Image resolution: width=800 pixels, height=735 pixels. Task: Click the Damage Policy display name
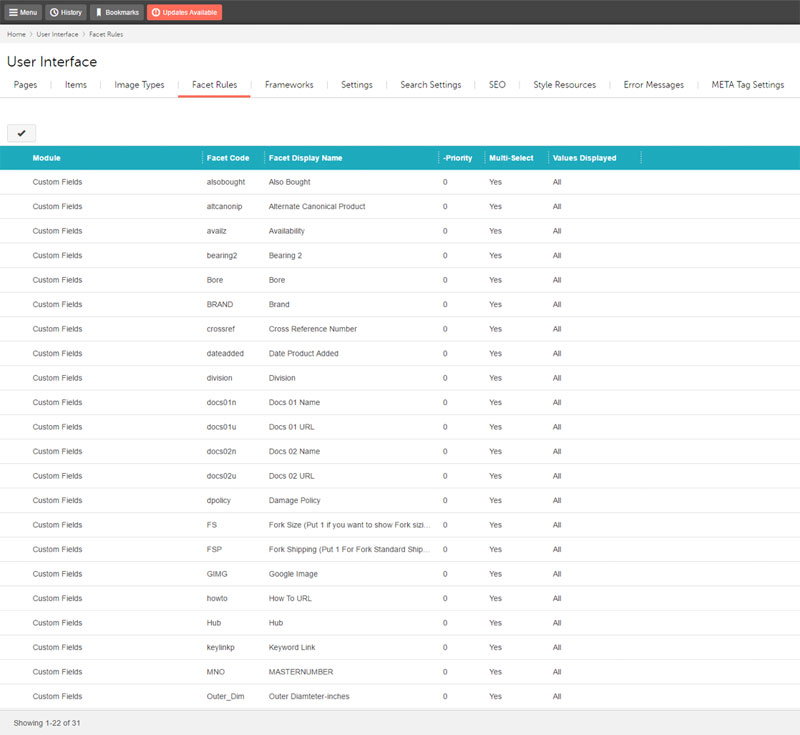tap(294, 500)
